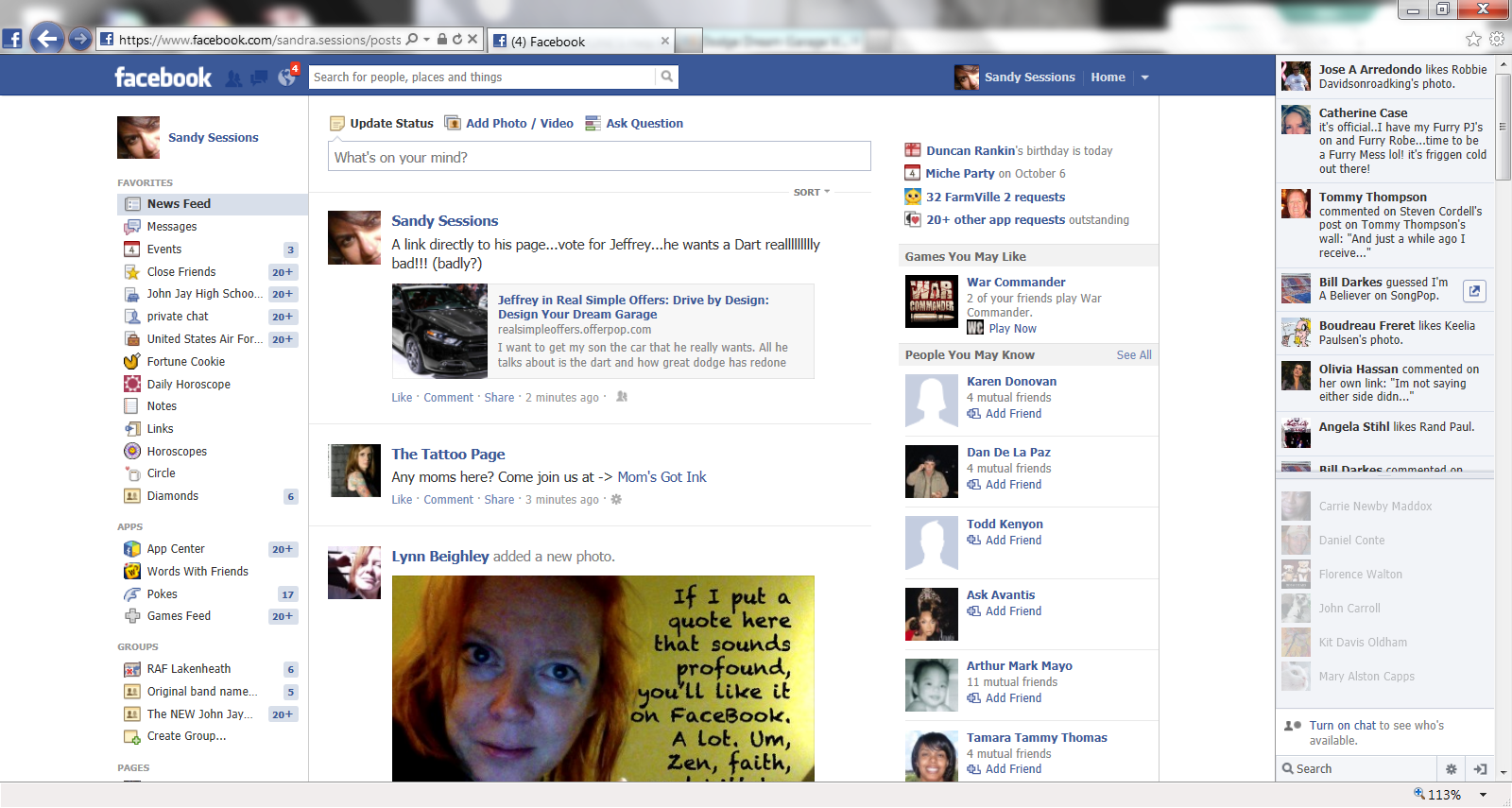The width and height of the screenshot is (1512, 808).
Task: Select the Update Status tab
Action: click(x=382, y=123)
